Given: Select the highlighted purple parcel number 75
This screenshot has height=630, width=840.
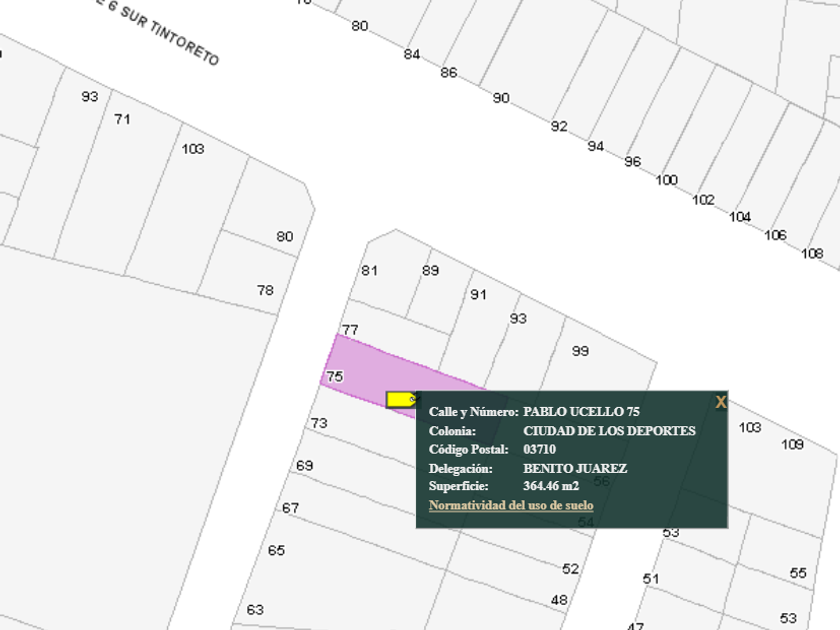Looking at the screenshot, I should (x=334, y=377).
